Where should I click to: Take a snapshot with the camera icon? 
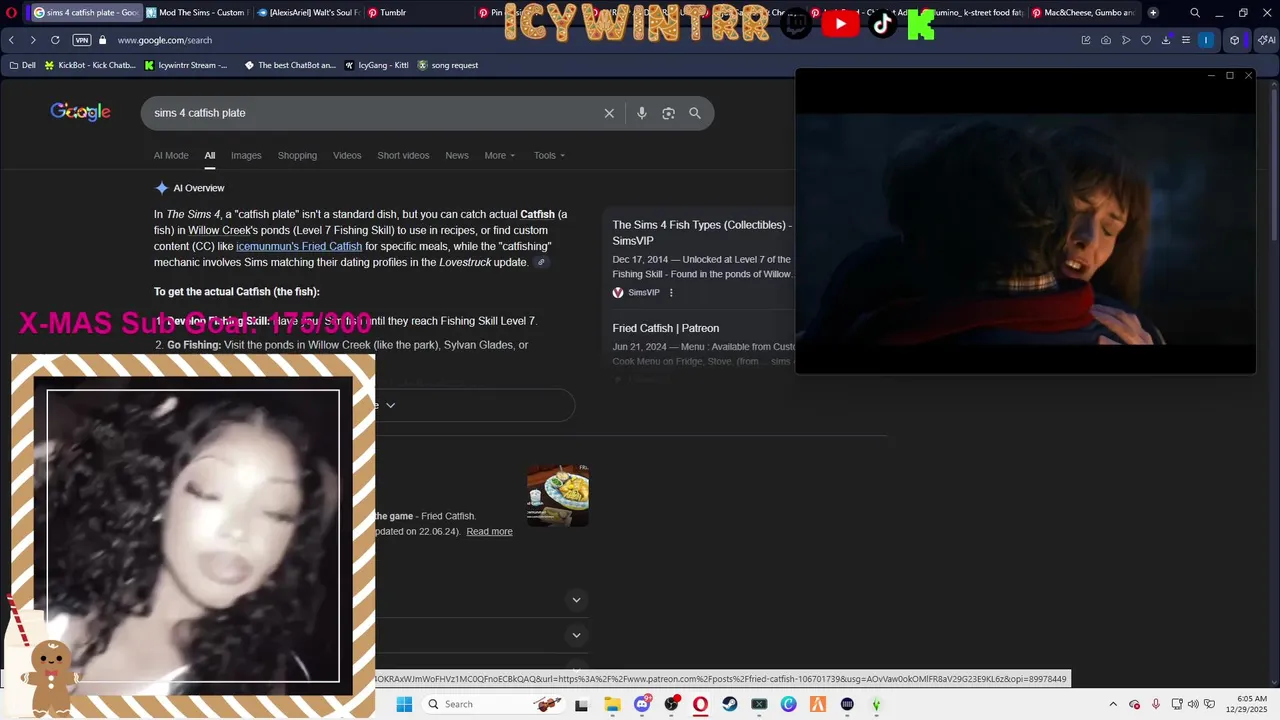[1106, 40]
